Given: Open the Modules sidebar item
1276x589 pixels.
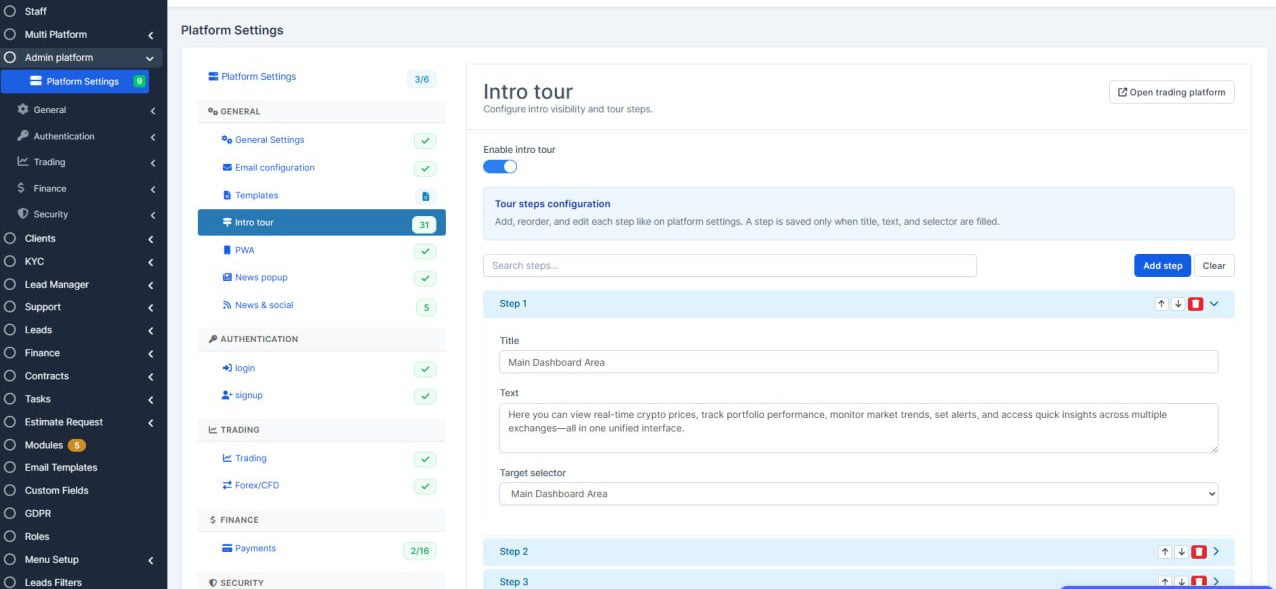Looking at the screenshot, I should click(44, 445).
